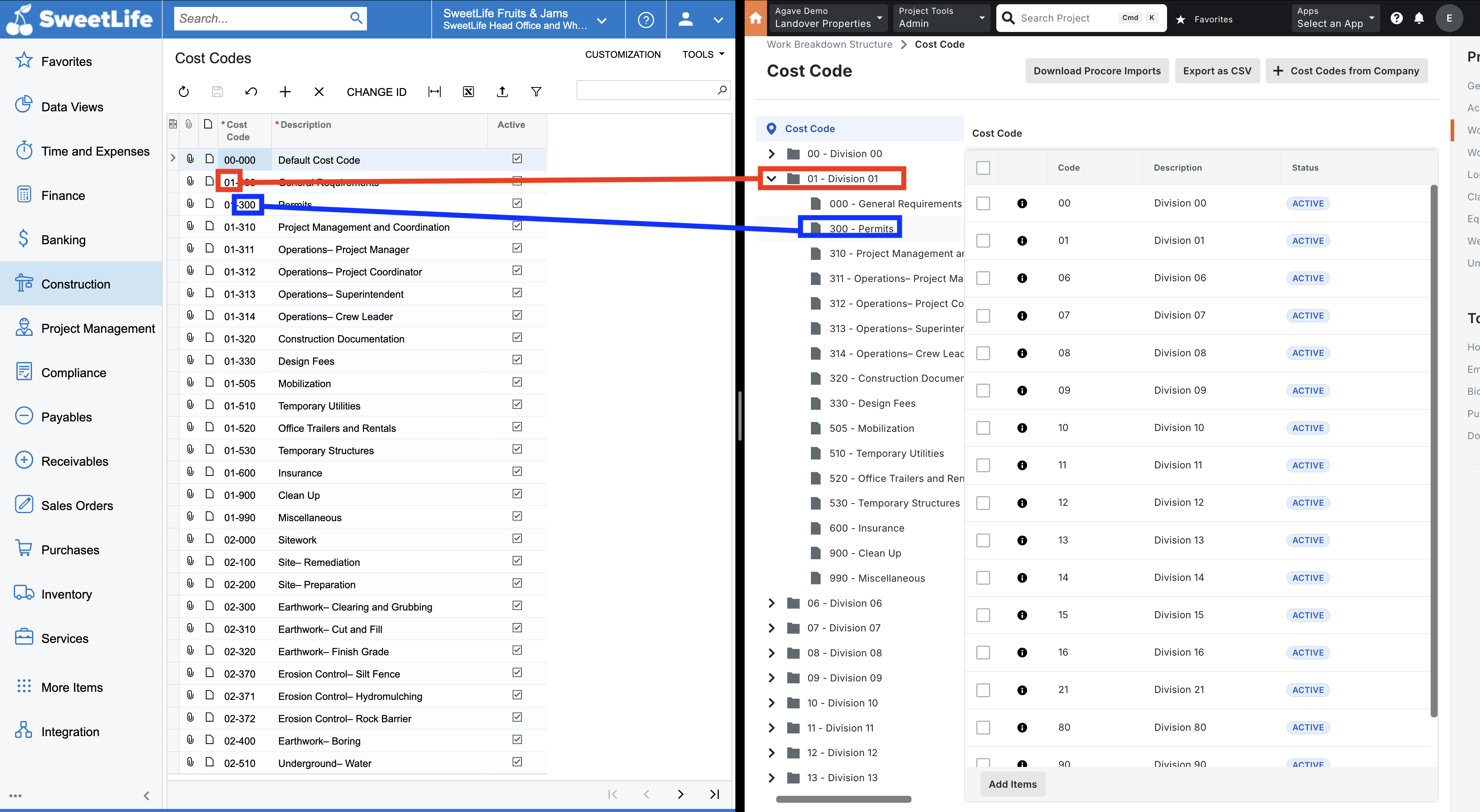Click the Procore help question mark icon
The width and height of the screenshot is (1480, 812).
click(x=1396, y=18)
